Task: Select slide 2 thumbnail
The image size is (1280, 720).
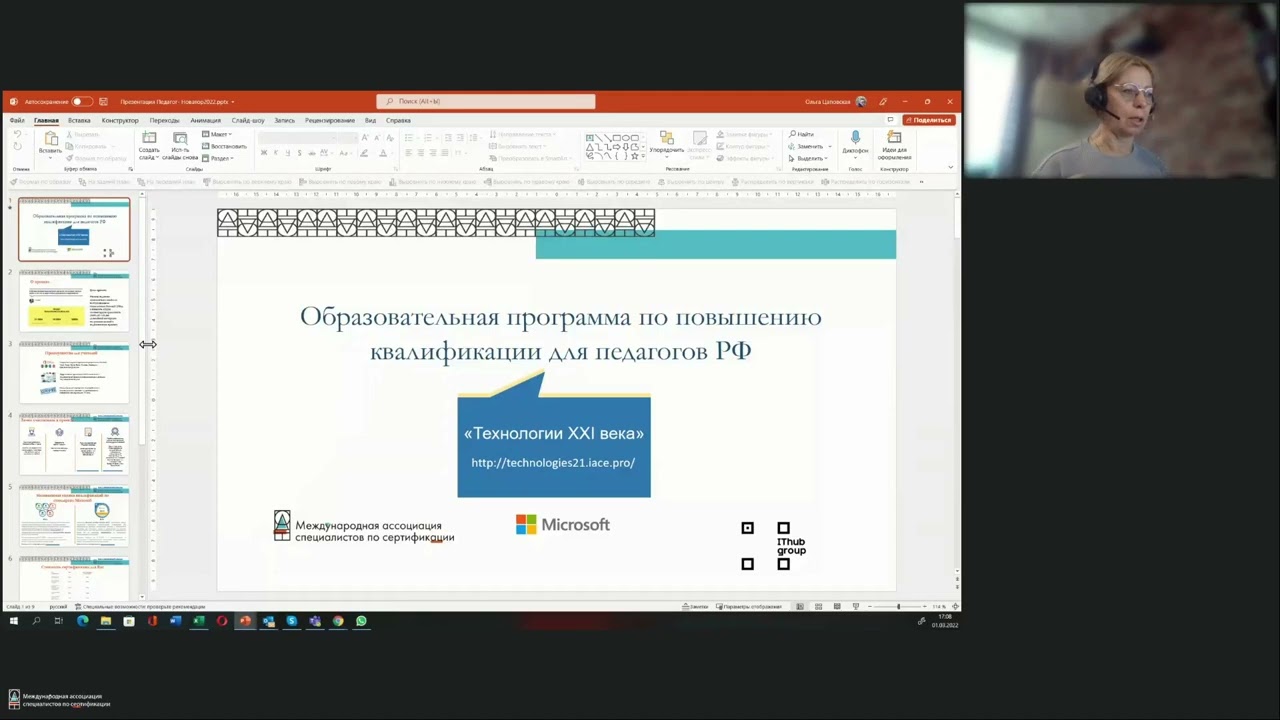Action: click(74, 300)
